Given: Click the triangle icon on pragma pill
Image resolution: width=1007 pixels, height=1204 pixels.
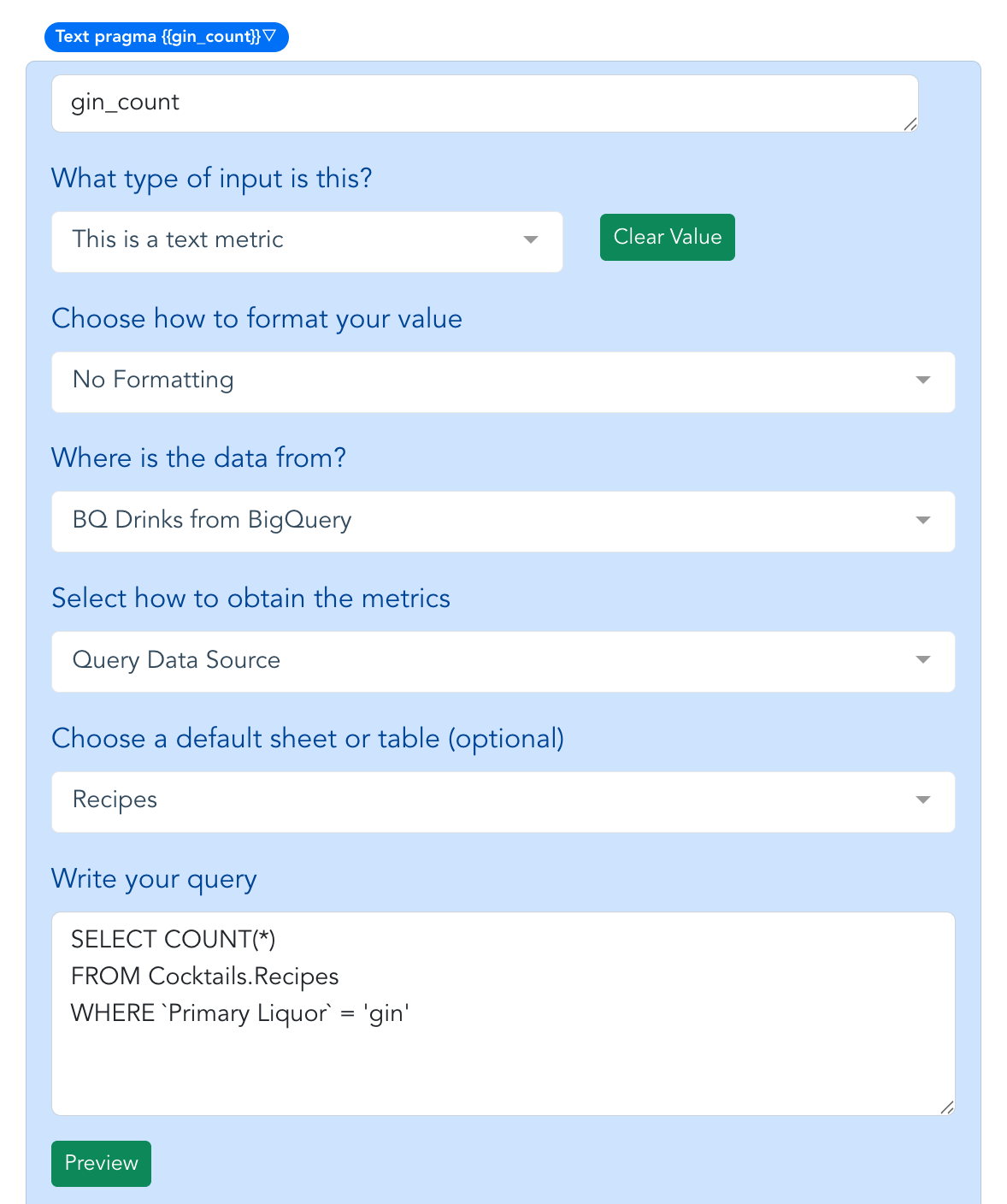Looking at the screenshot, I should [x=269, y=36].
